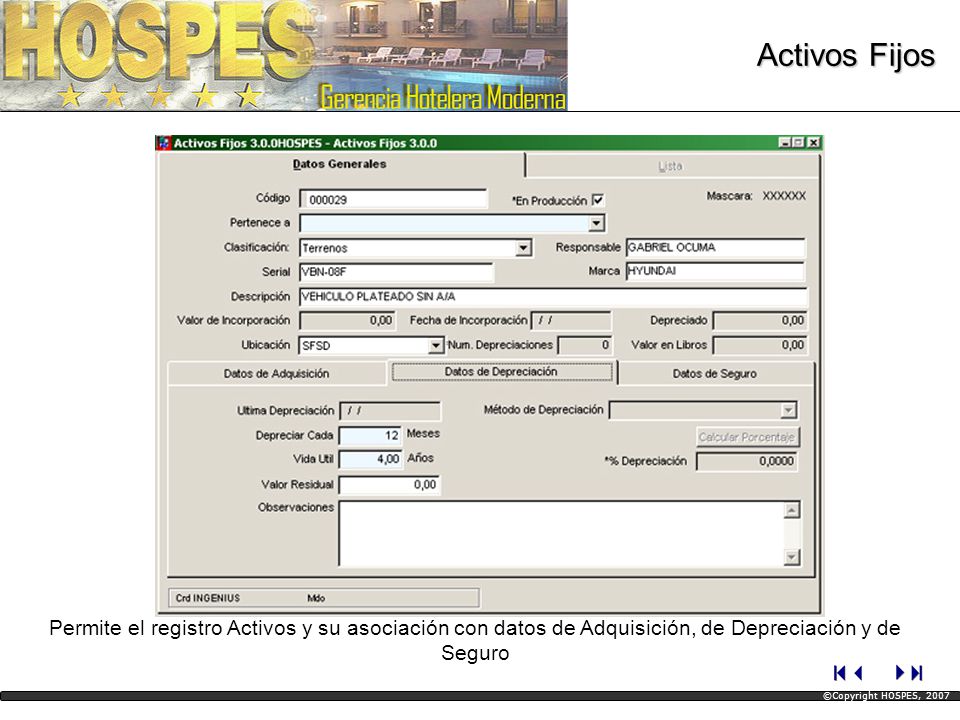The image size is (960, 720).
Task: Click the Vida Util years field
Action: click(x=370, y=459)
